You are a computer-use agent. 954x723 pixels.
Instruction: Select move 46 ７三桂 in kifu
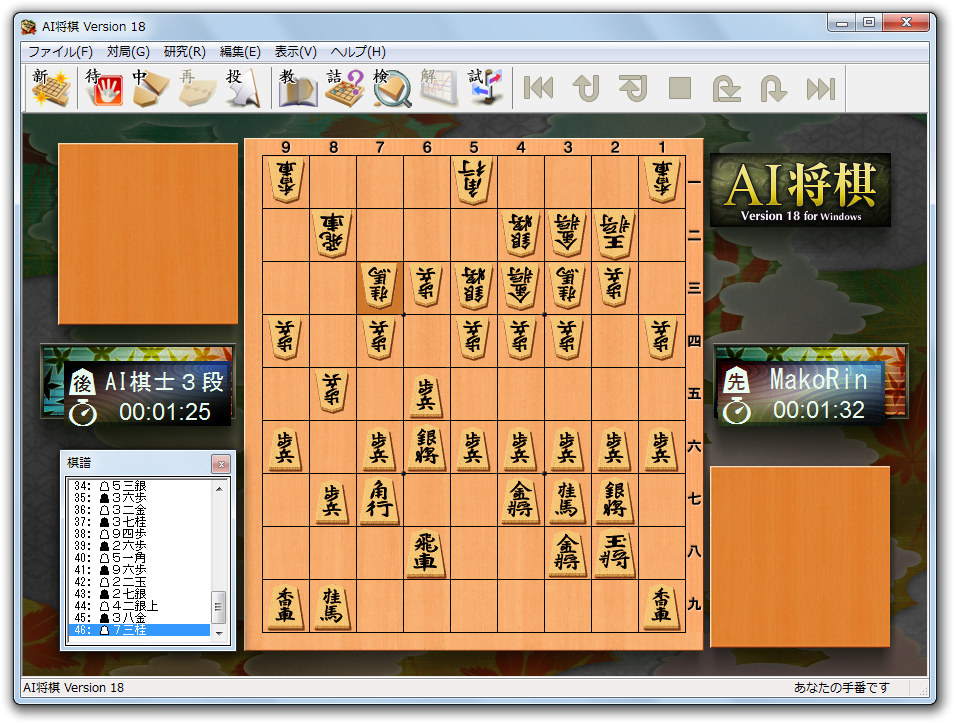coord(140,630)
